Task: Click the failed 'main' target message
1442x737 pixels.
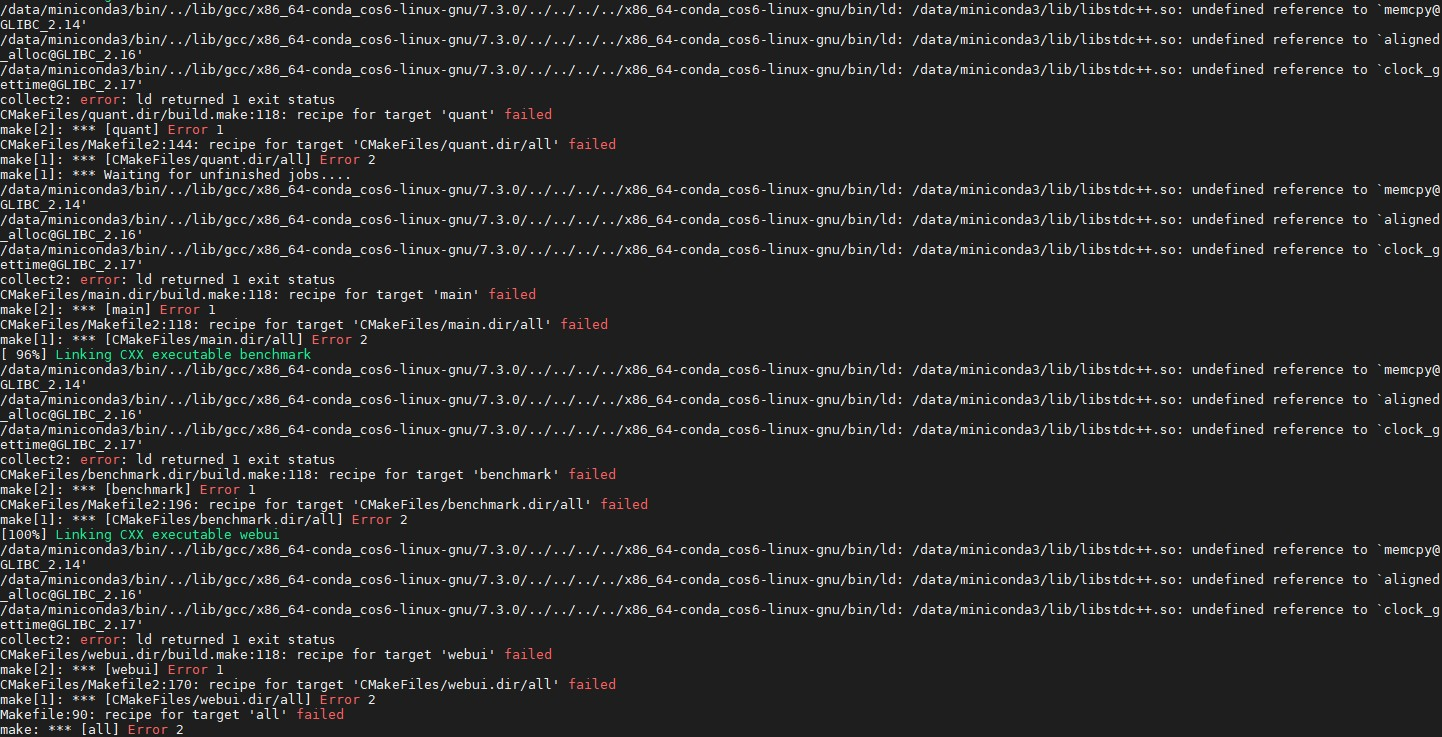Action: (x=260, y=294)
